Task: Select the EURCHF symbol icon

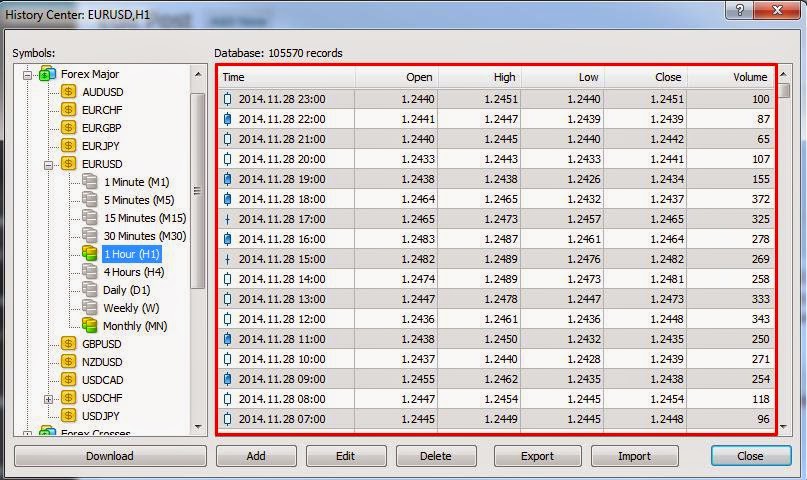Action: [68, 110]
